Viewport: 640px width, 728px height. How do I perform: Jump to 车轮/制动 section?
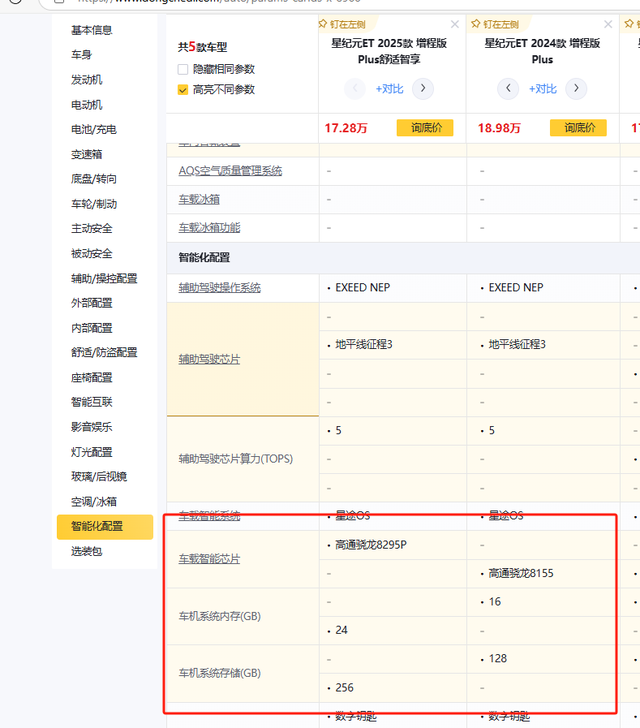(93, 204)
